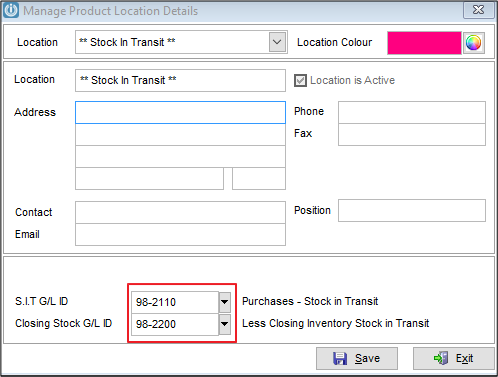498x377 pixels.
Task: Click the Save button
Action: point(357,358)
